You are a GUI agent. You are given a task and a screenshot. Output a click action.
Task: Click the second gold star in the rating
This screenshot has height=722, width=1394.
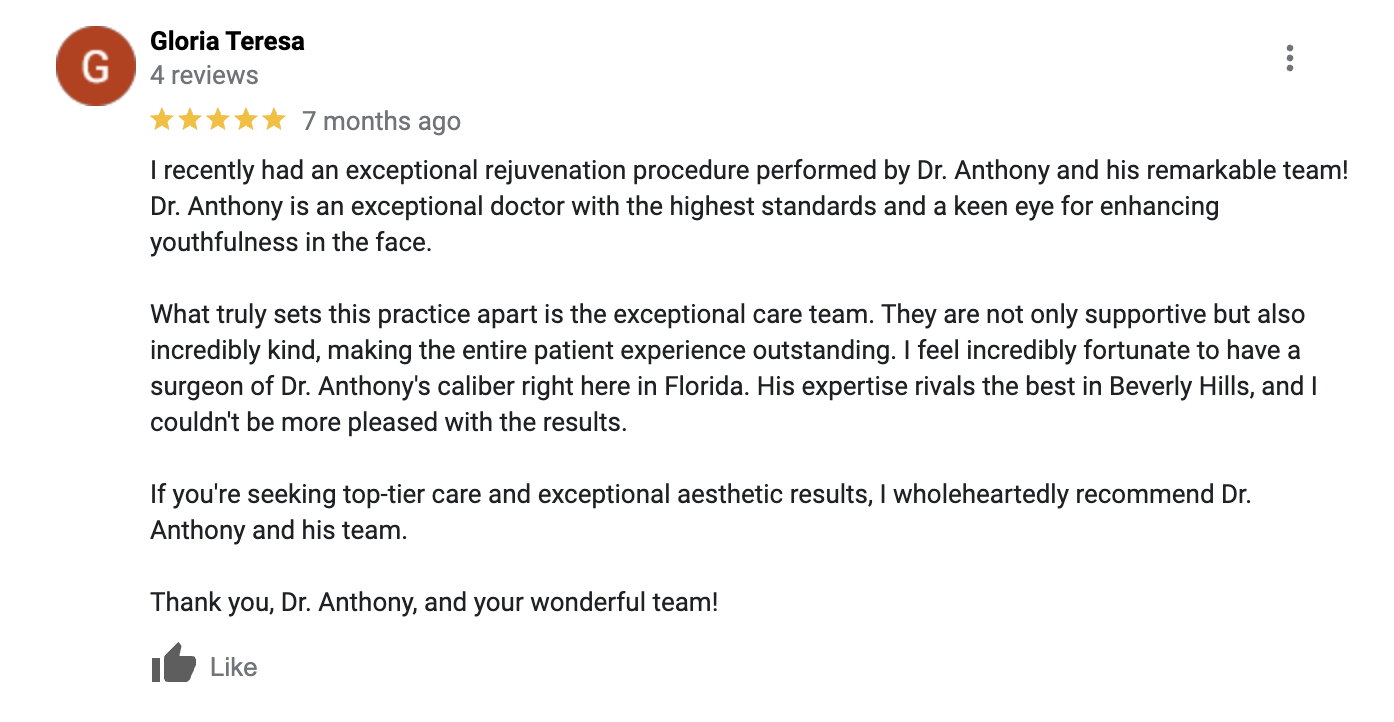(x=190, y=121)
